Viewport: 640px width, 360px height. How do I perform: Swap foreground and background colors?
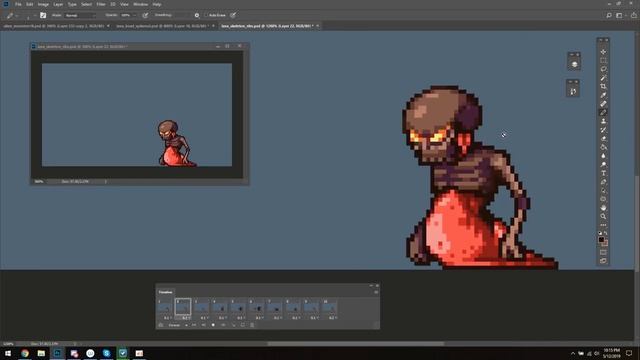[x=606, y=233]
